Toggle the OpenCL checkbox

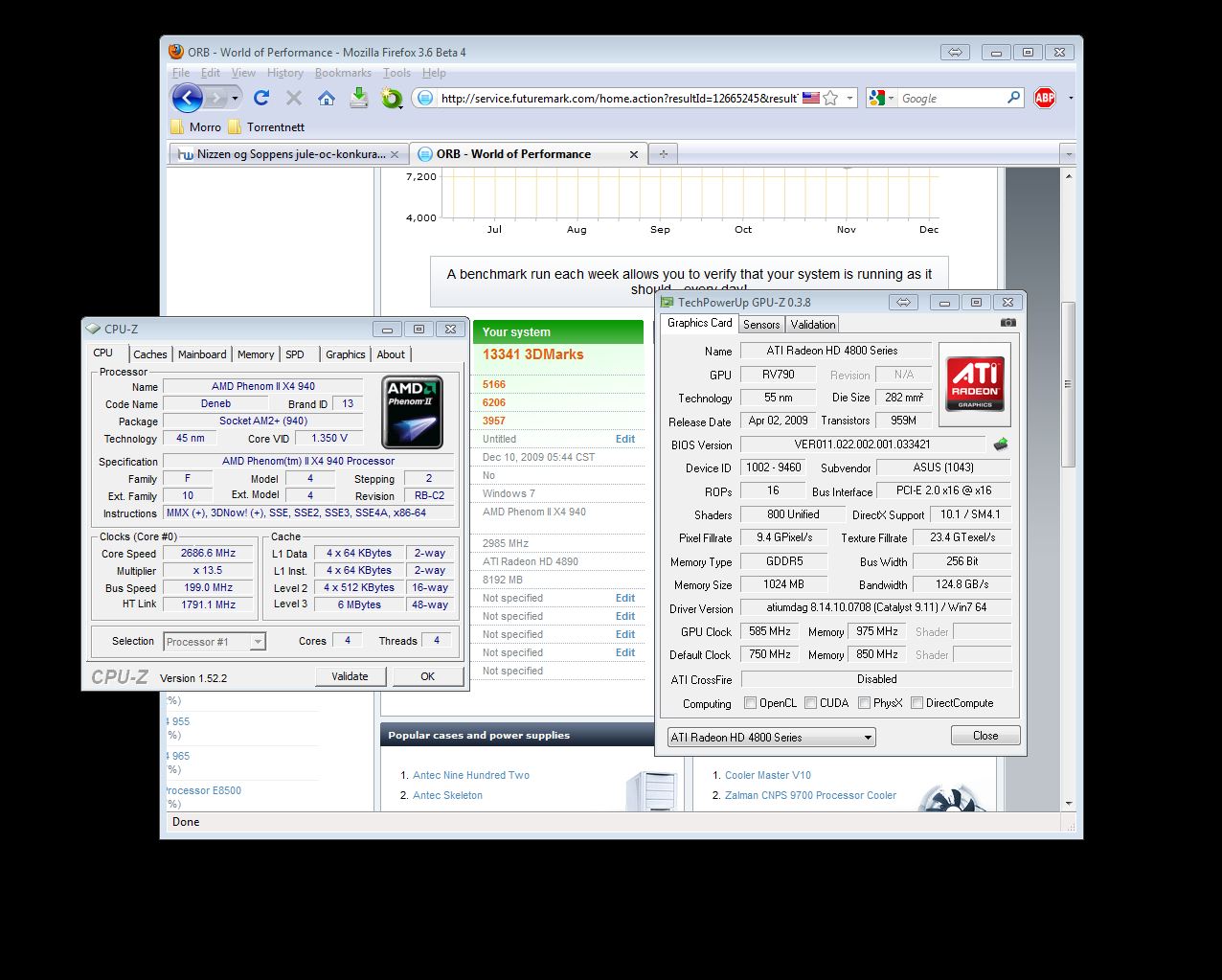pyautogui.click(x=751, y=703)
